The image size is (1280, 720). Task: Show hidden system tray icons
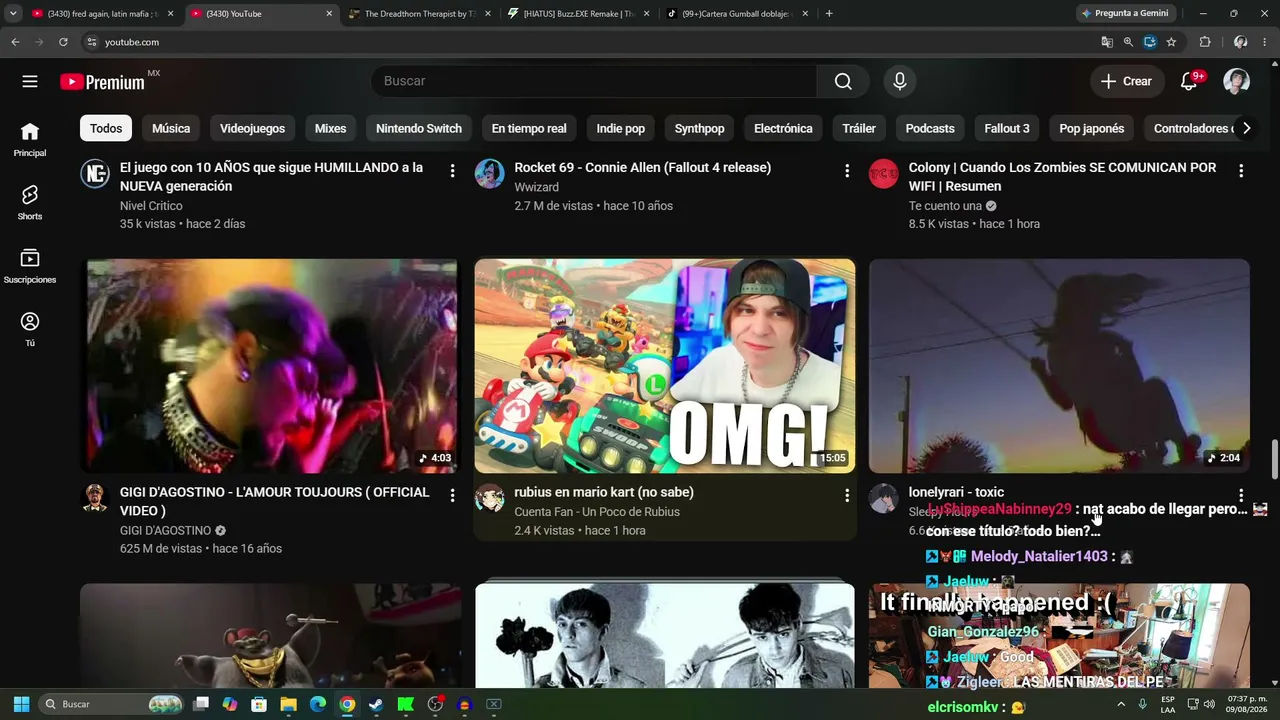(1123, 704)
